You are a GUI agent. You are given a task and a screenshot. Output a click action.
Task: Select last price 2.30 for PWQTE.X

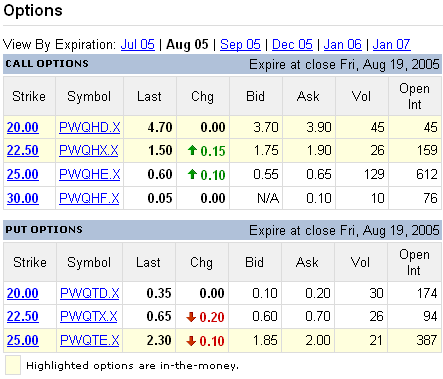159,340
